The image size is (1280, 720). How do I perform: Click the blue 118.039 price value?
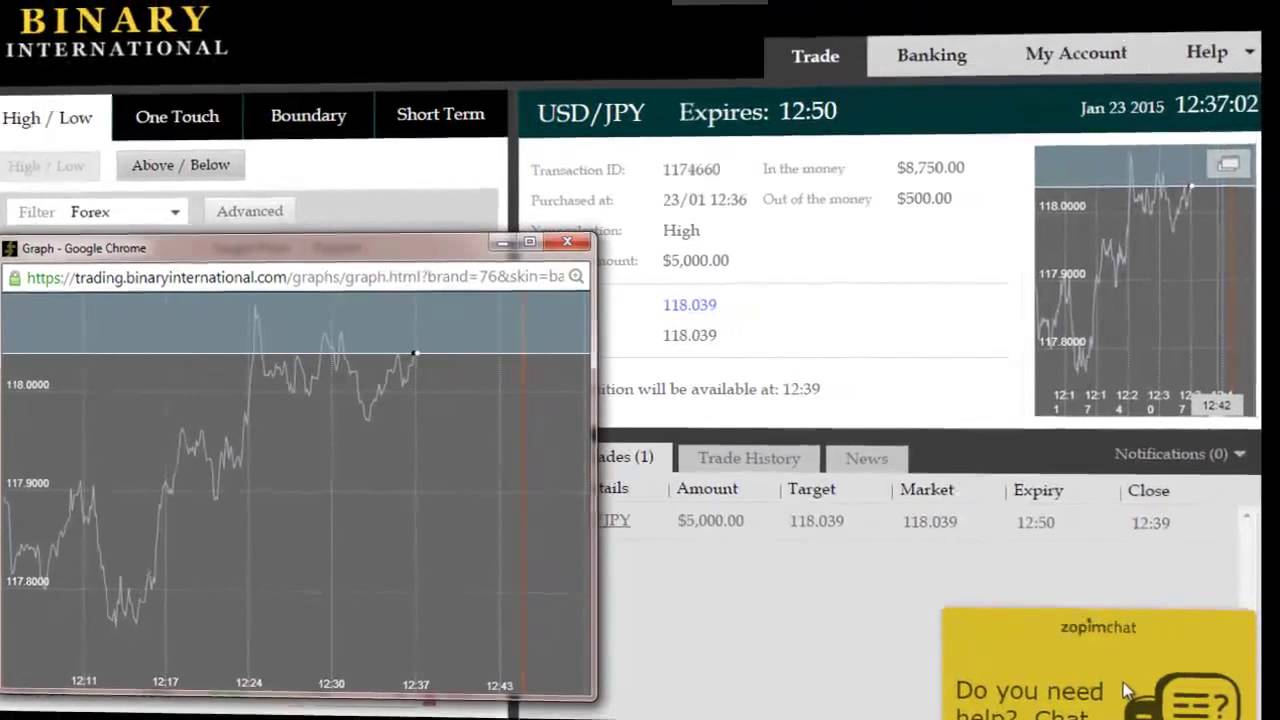click(x=689, y=305)
